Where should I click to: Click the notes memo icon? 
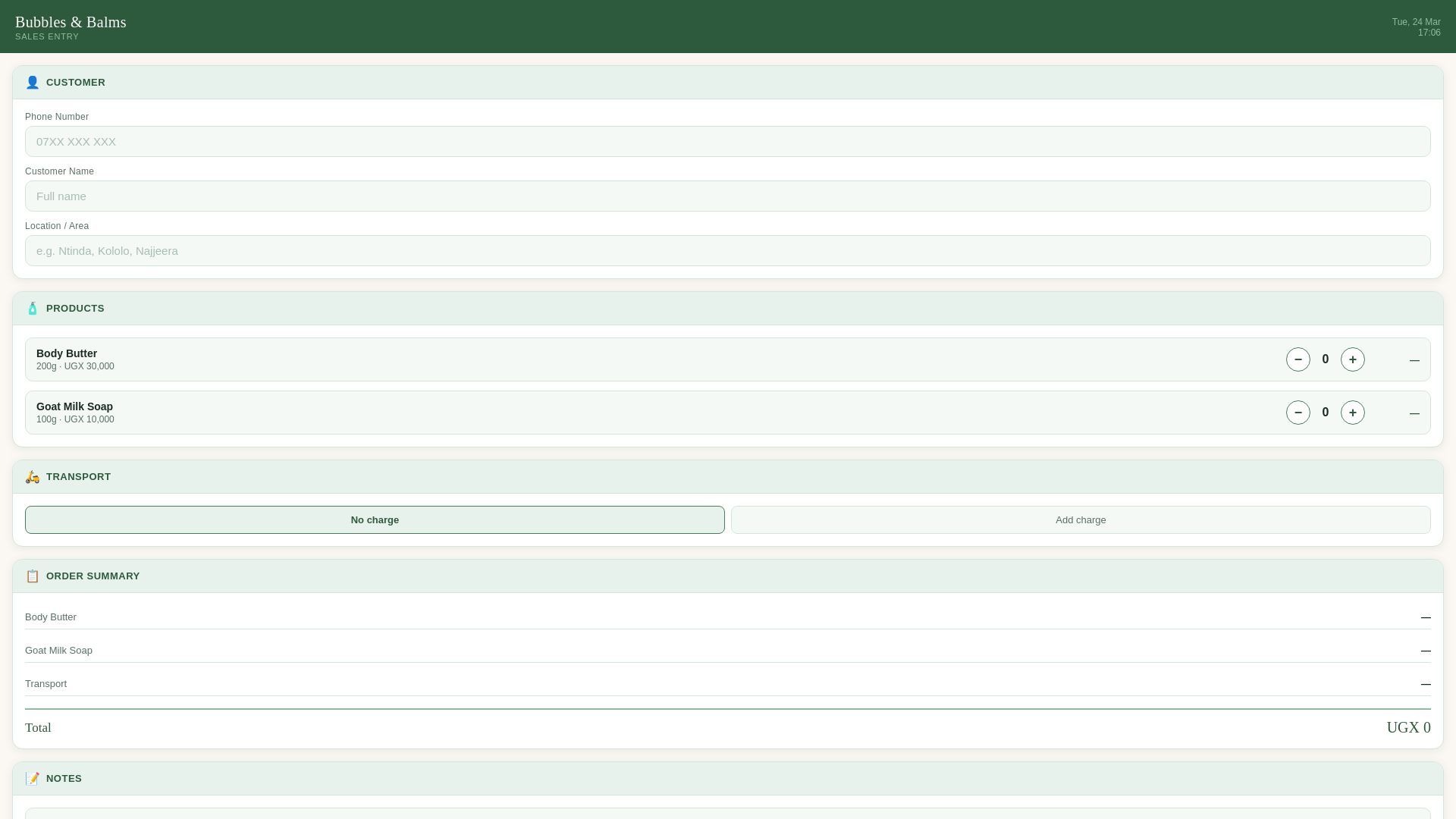tap(33, 779)
